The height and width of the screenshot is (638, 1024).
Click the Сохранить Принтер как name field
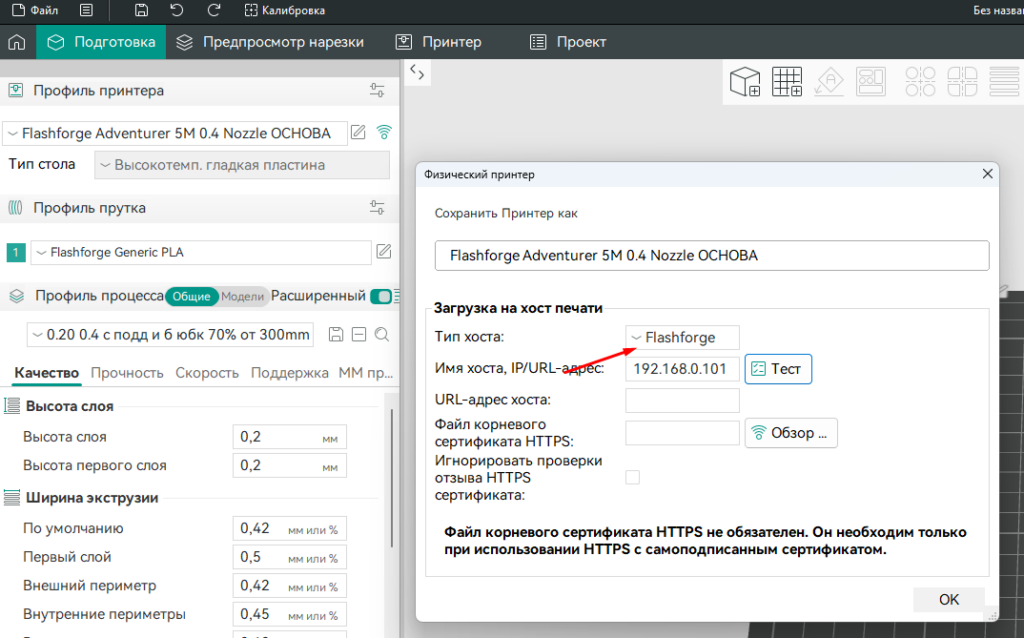coord(712,255)
